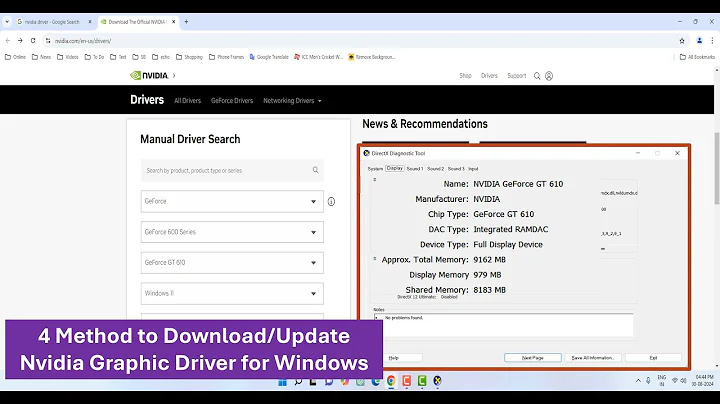The image size is (720, 404).
Task: Click the microphone icon in the system tray
Action: 648,381
